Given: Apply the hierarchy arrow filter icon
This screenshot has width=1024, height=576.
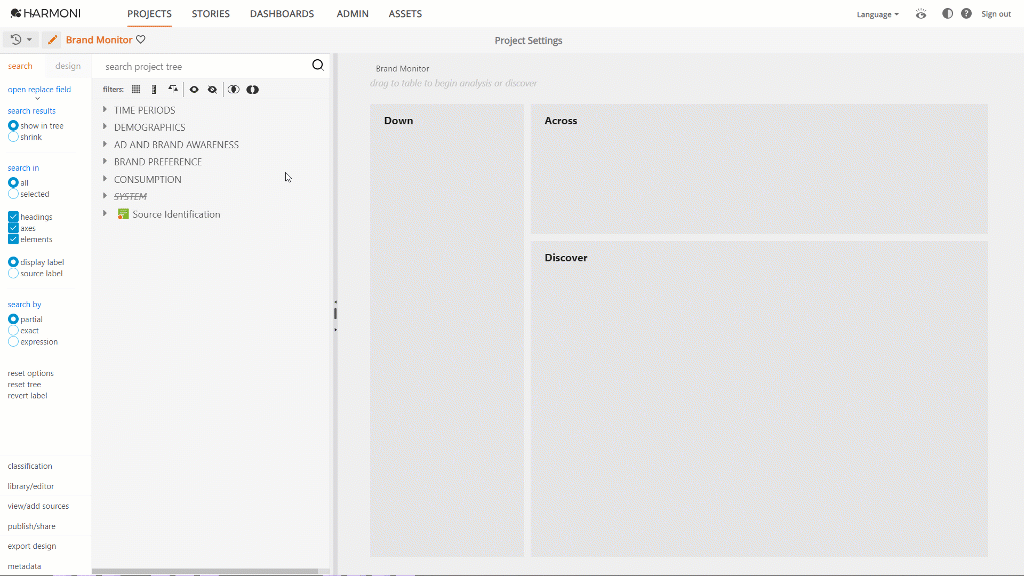Looking at the screenshot, I should [x=173, y=89].
